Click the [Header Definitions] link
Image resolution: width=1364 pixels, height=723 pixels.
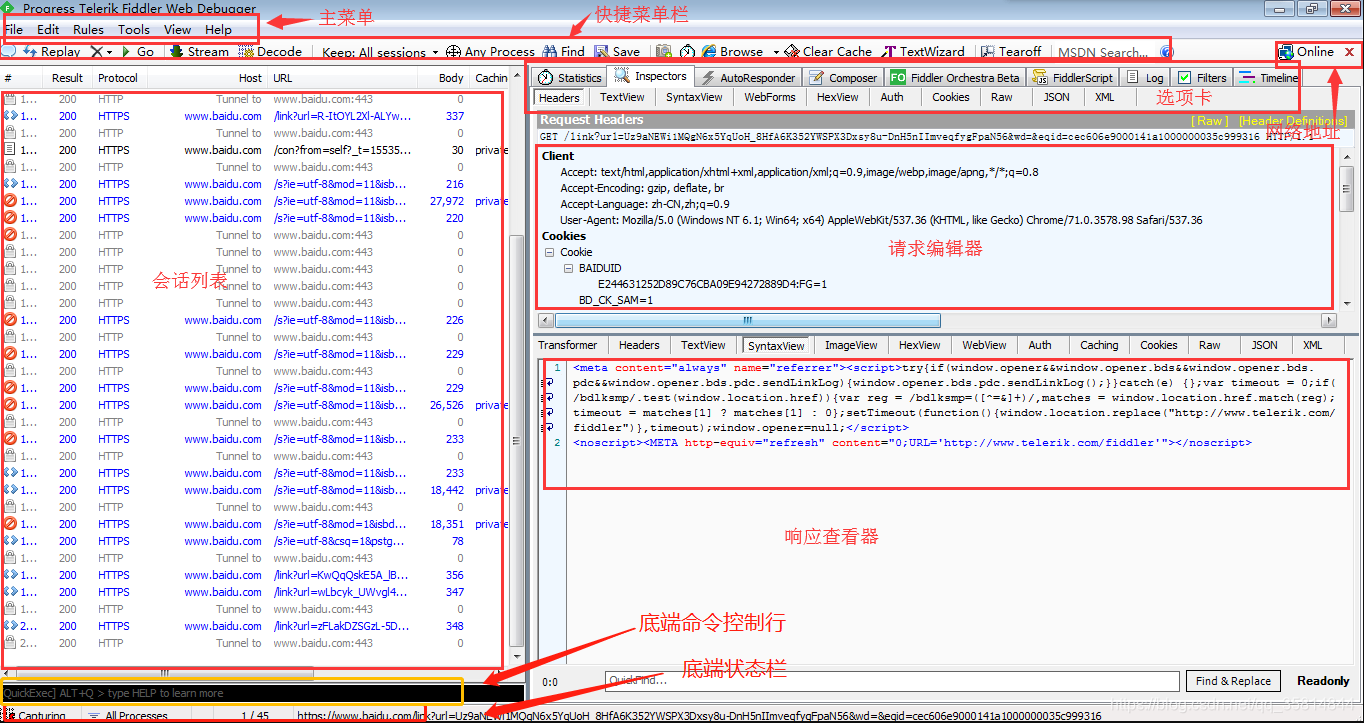(x=1293, y=120)
